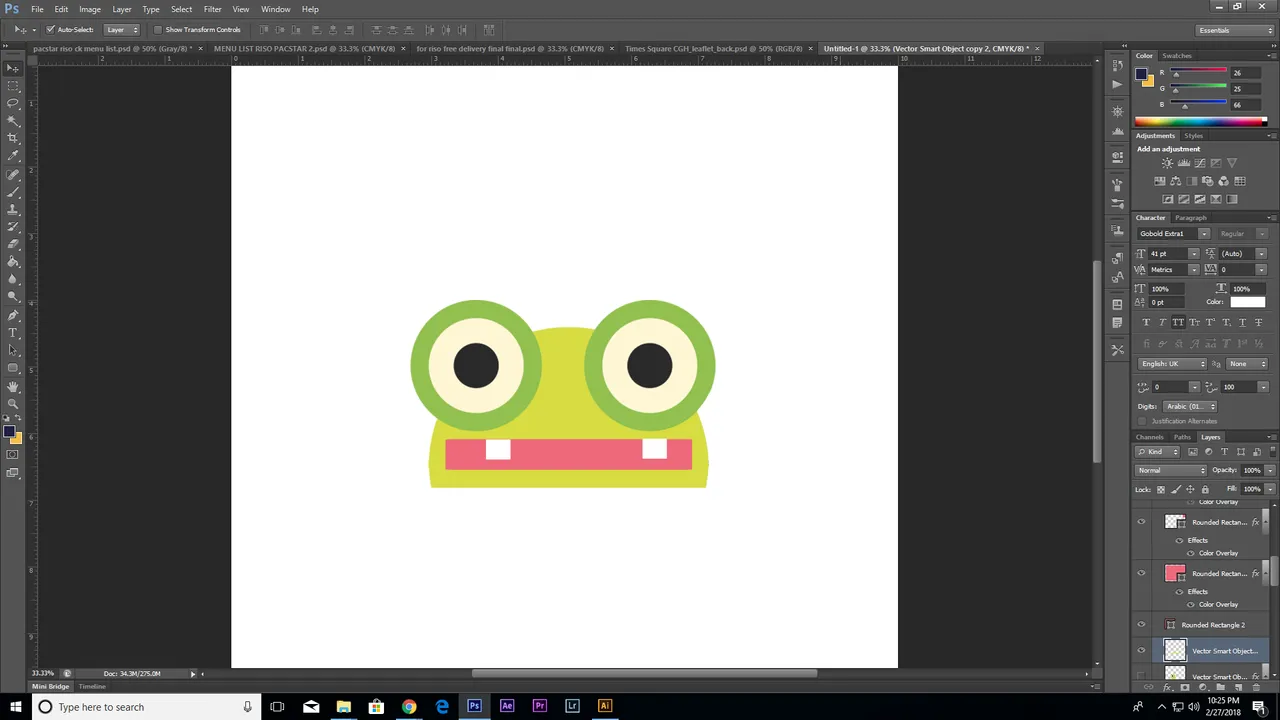
Task: Select the Rectangular Marquee tool
Action: click(x=13, y=85)
